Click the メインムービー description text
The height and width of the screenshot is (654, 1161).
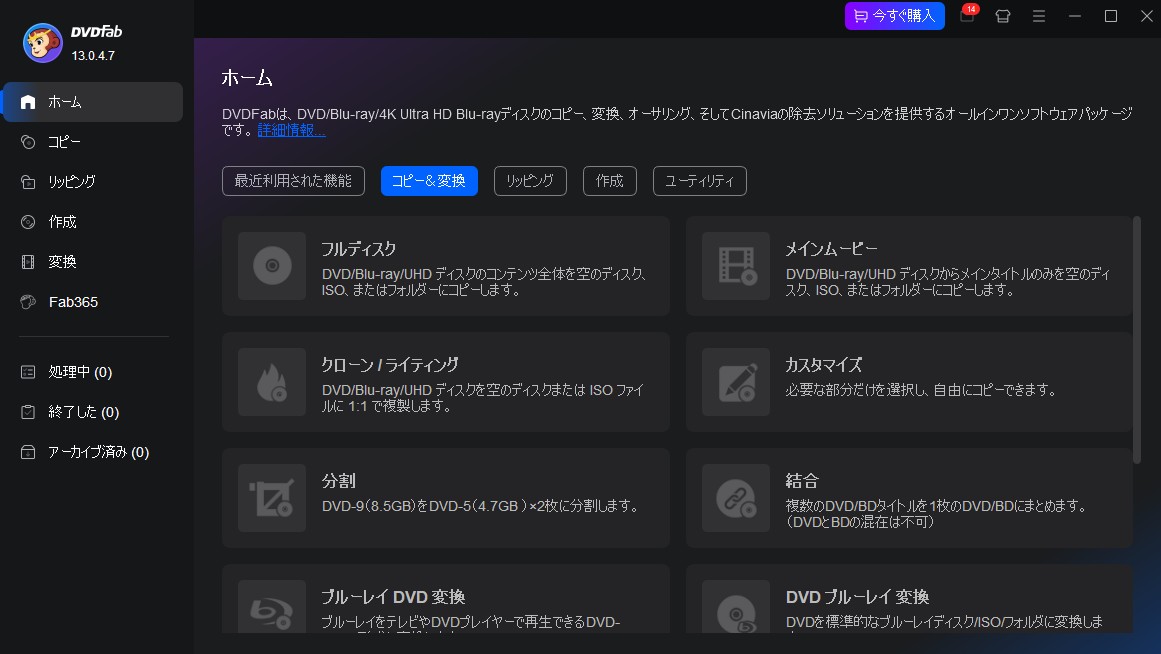[948, 282]
